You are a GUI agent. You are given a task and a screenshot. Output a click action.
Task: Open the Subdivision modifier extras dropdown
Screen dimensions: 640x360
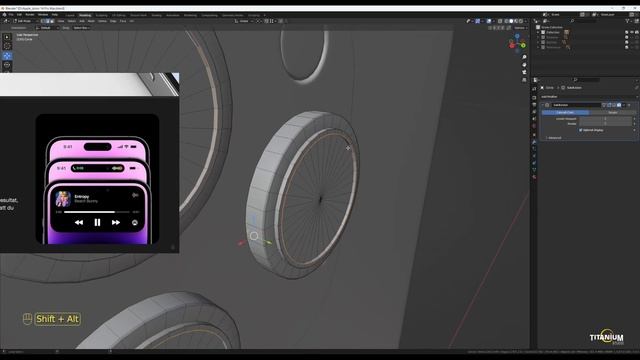(624, 105)
